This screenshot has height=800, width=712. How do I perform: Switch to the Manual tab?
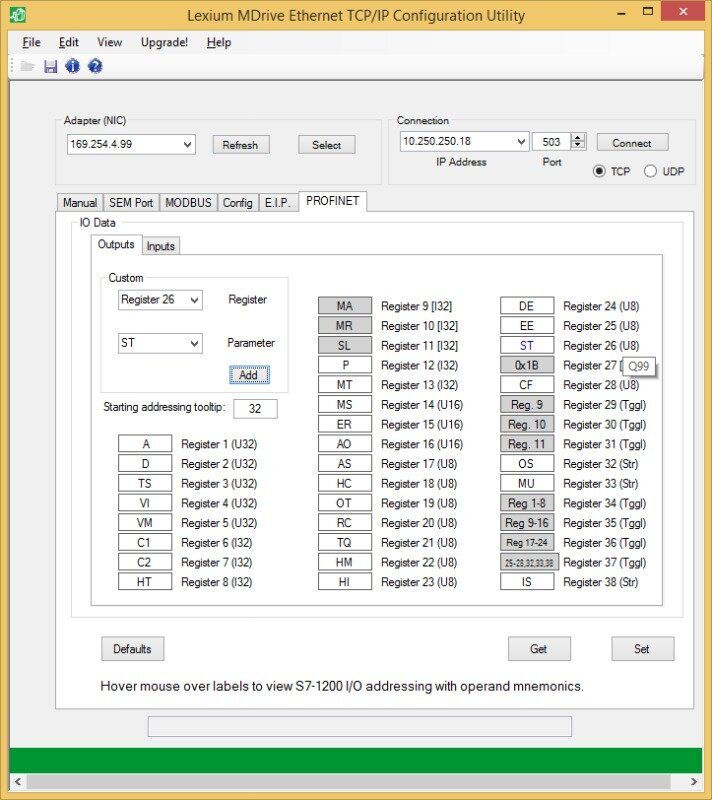point(80,203)
